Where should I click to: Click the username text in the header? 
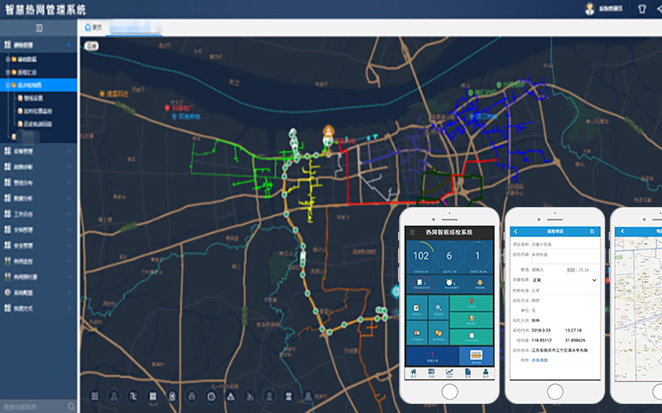pos(612,8)
